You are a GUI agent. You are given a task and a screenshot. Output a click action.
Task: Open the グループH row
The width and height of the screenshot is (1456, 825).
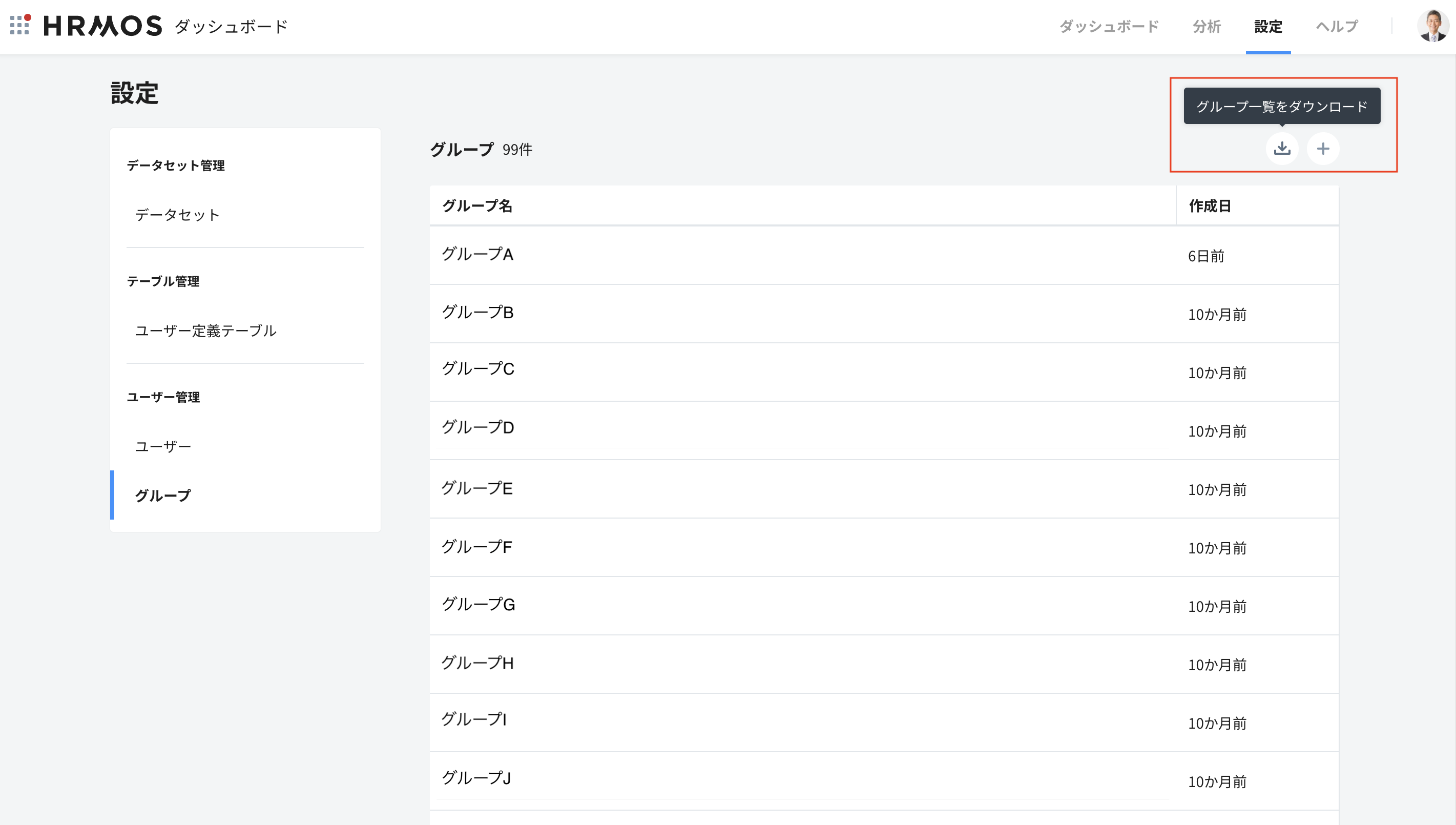click(x=883, y=664)
